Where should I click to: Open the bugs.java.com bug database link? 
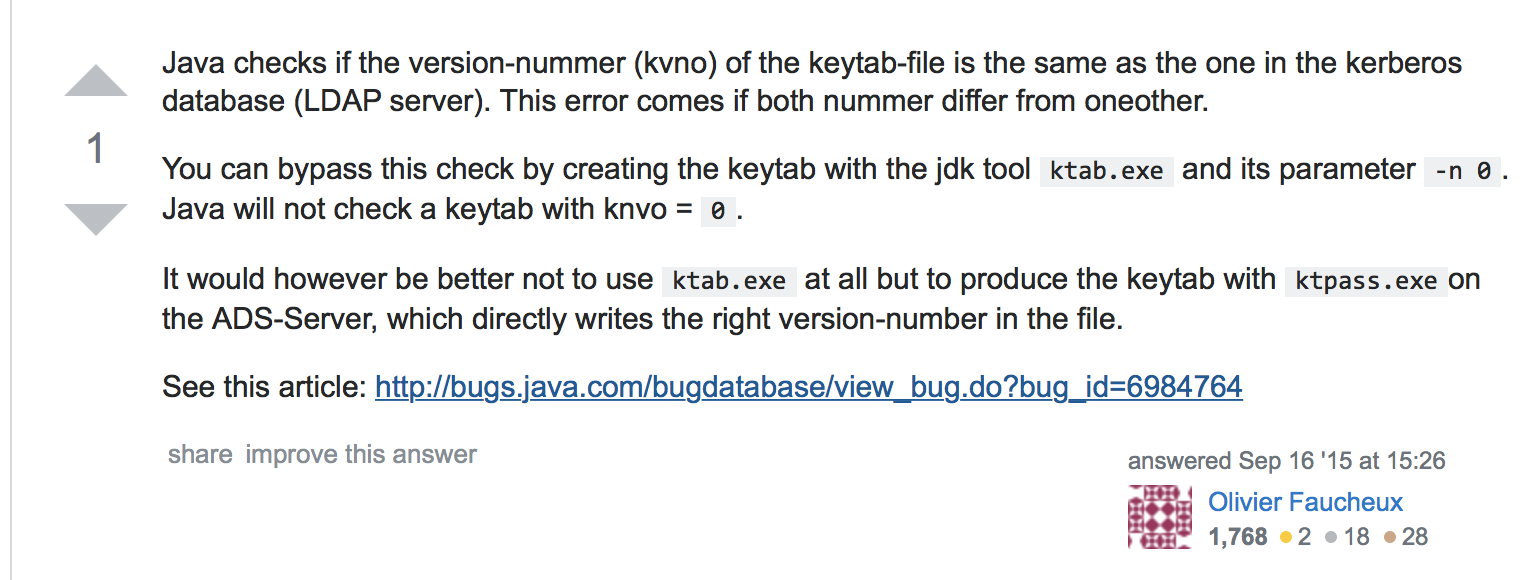809,386
